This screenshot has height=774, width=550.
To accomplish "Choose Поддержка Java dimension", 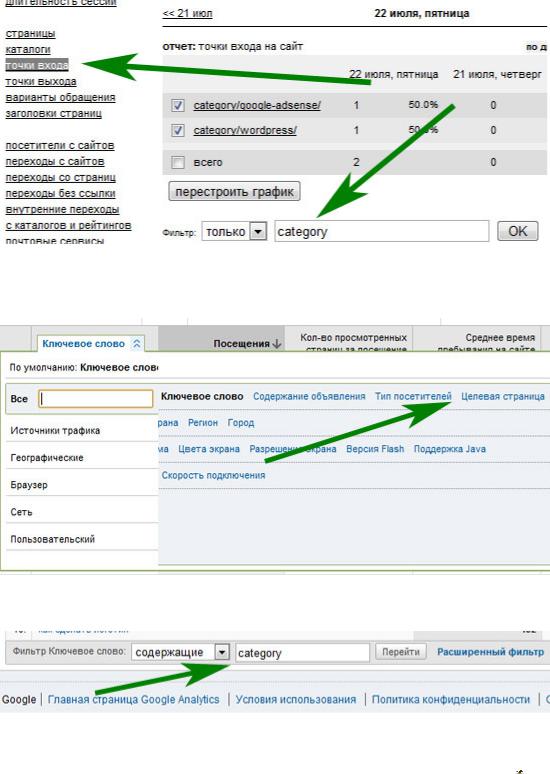I will [450, 449].
